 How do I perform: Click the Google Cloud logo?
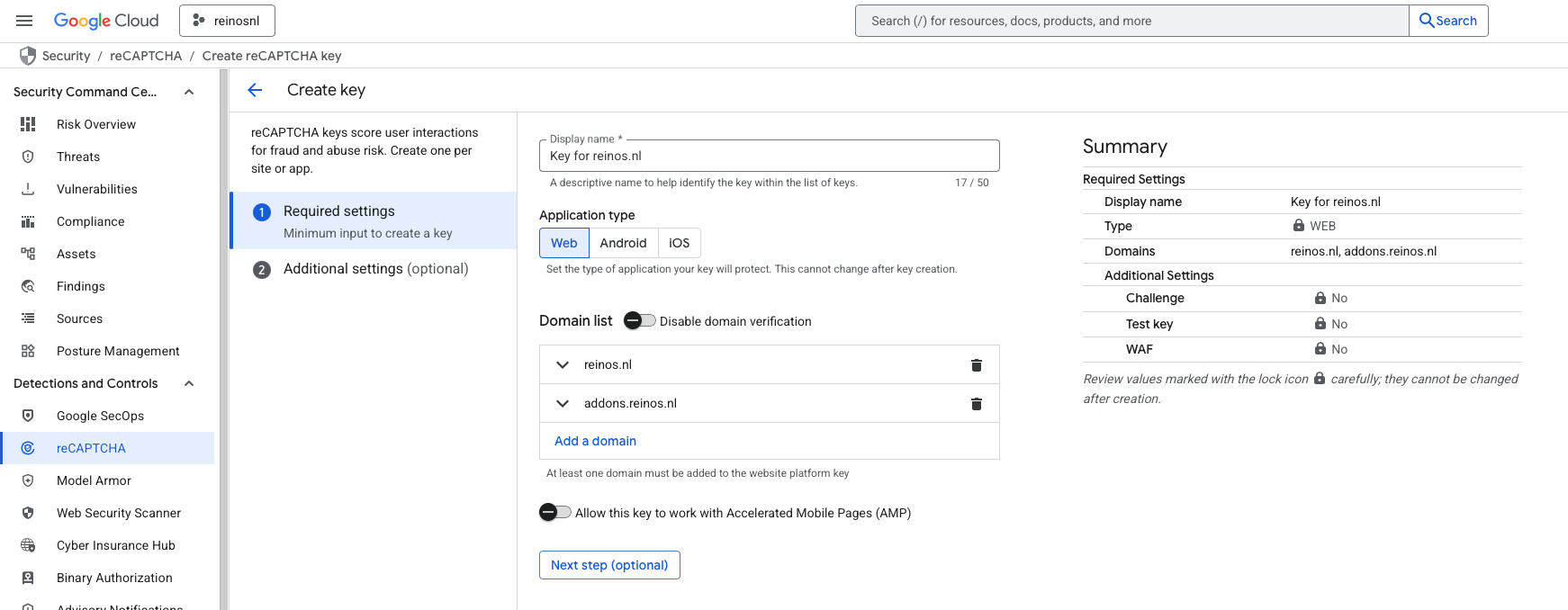click(x=106, y=21)
